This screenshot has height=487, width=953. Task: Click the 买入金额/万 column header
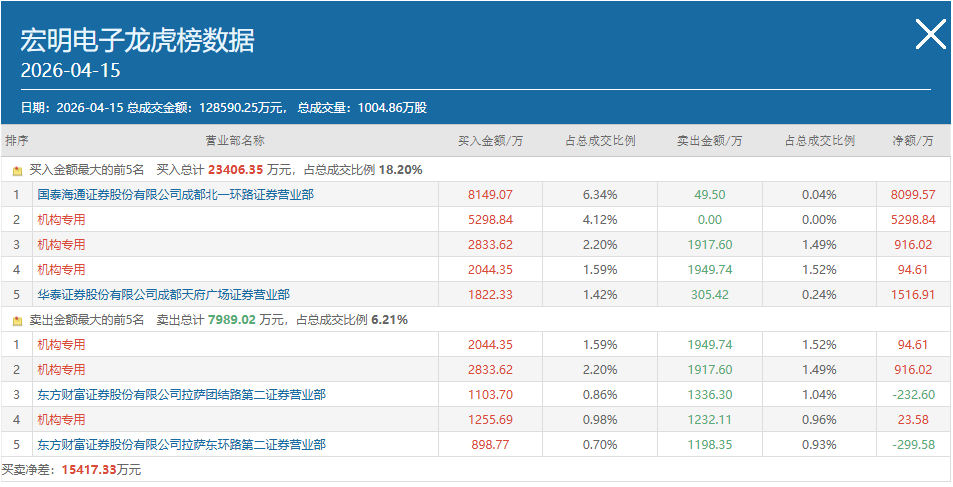click(x=490, y=141)
